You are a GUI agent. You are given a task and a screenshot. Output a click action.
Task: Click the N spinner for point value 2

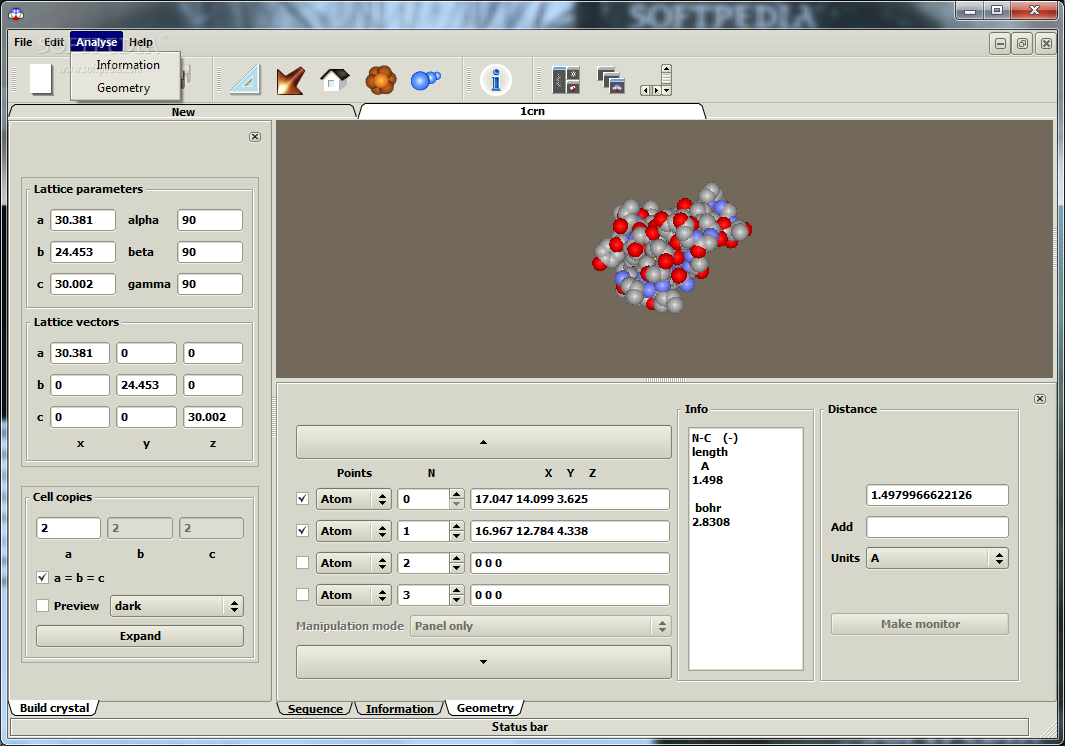tap(431, 563)
